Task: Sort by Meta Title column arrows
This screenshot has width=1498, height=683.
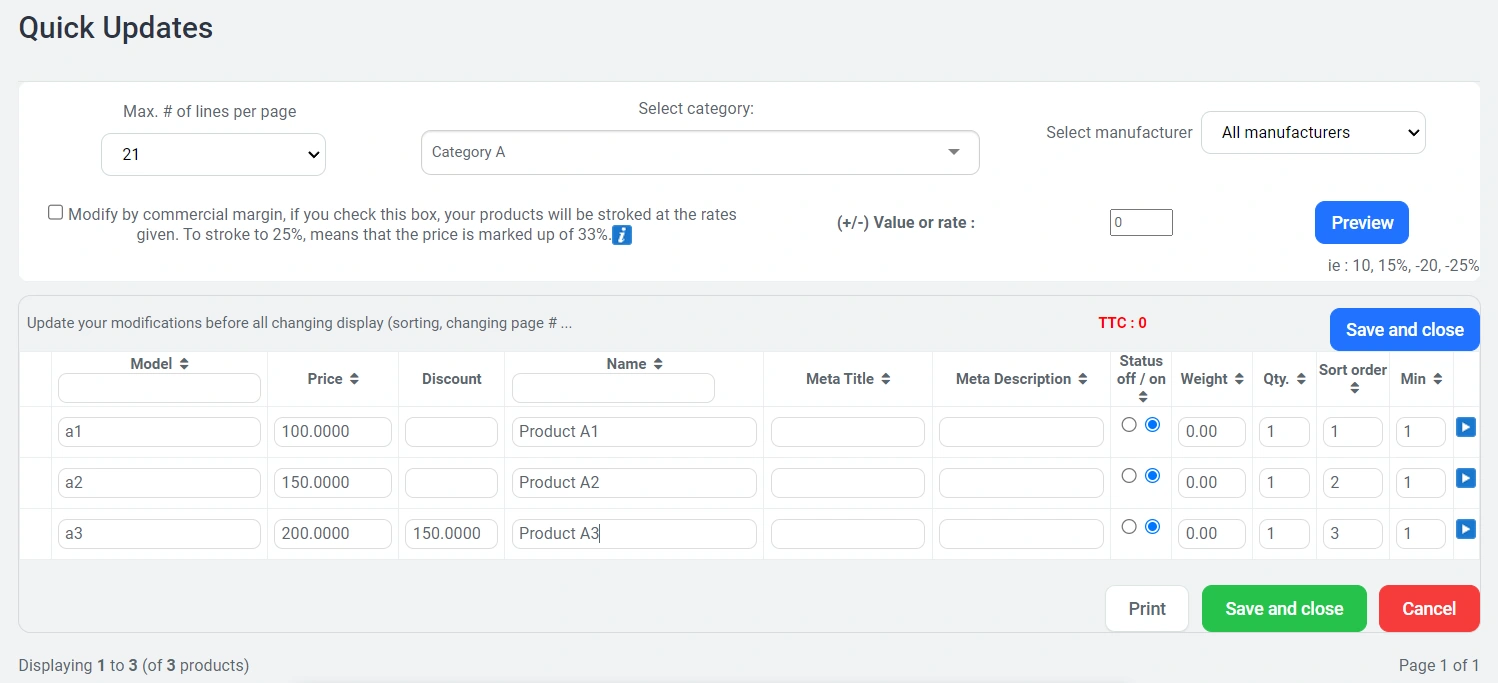Action: tap(886, 379)
